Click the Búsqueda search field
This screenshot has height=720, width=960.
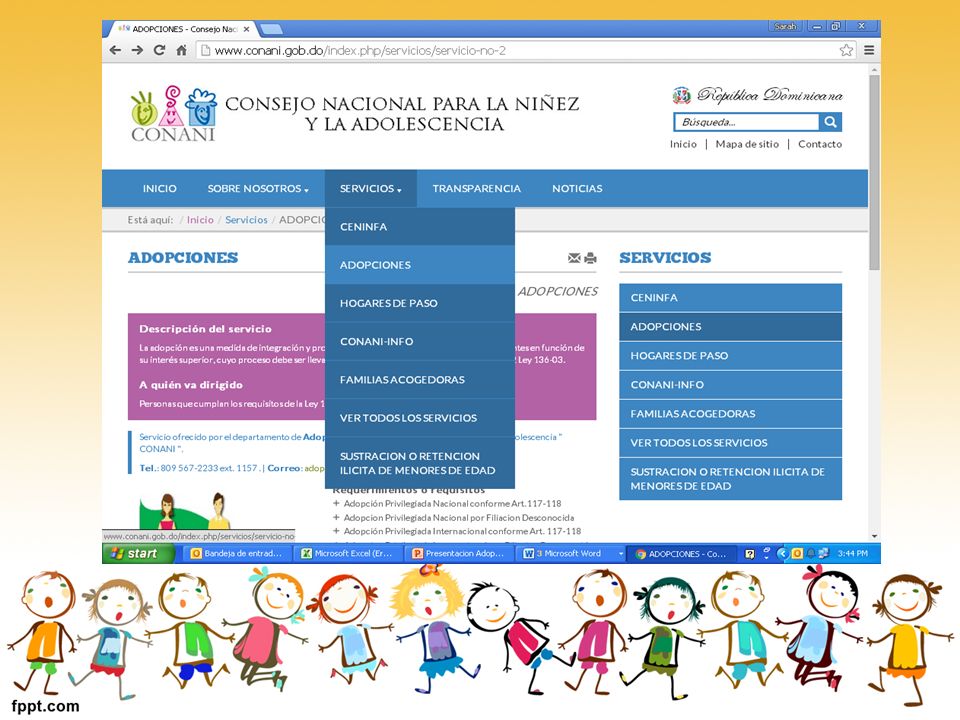[746, 122]
